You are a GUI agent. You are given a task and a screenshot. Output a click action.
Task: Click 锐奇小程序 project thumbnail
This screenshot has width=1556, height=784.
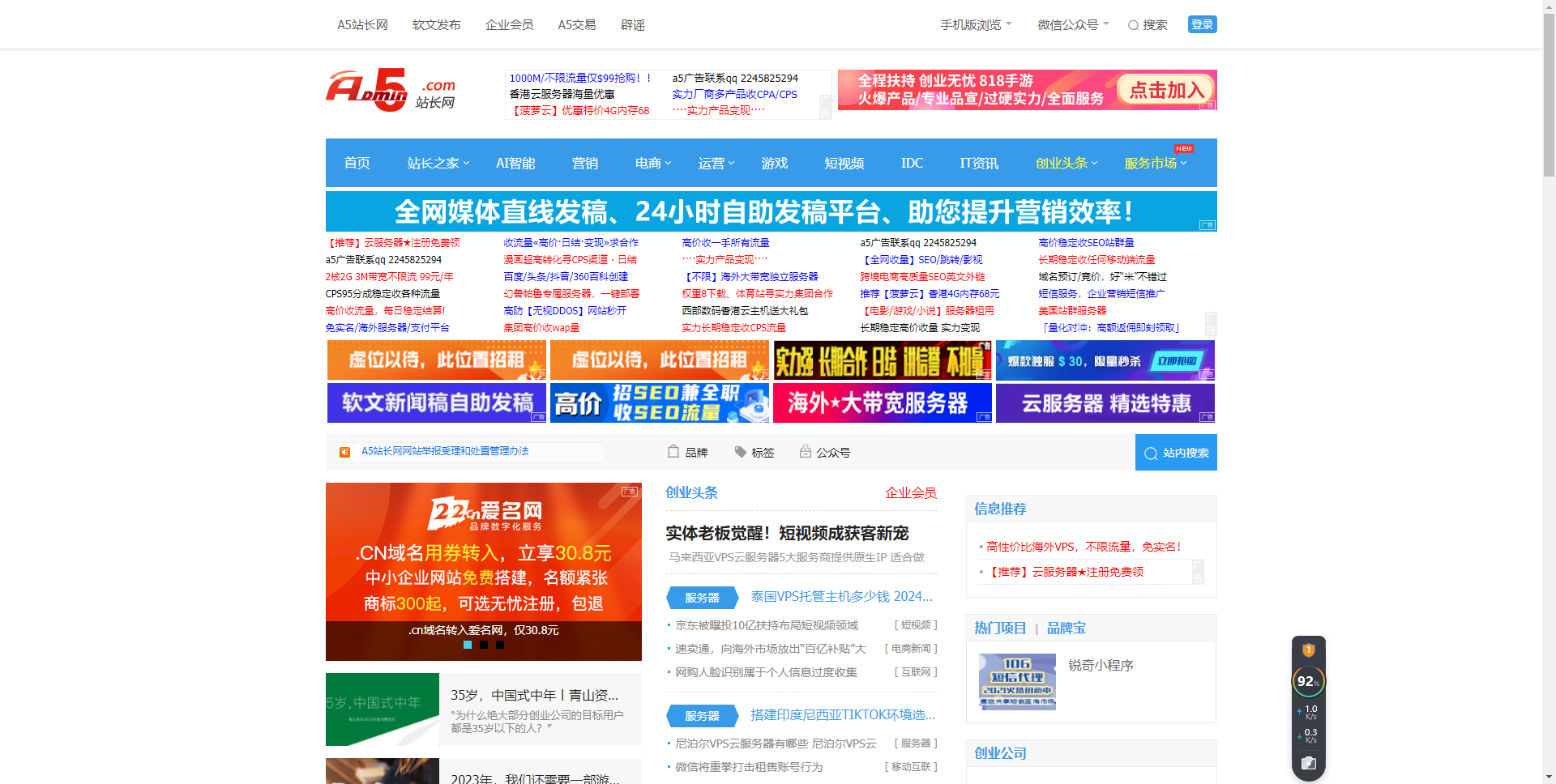[1017, 682]
